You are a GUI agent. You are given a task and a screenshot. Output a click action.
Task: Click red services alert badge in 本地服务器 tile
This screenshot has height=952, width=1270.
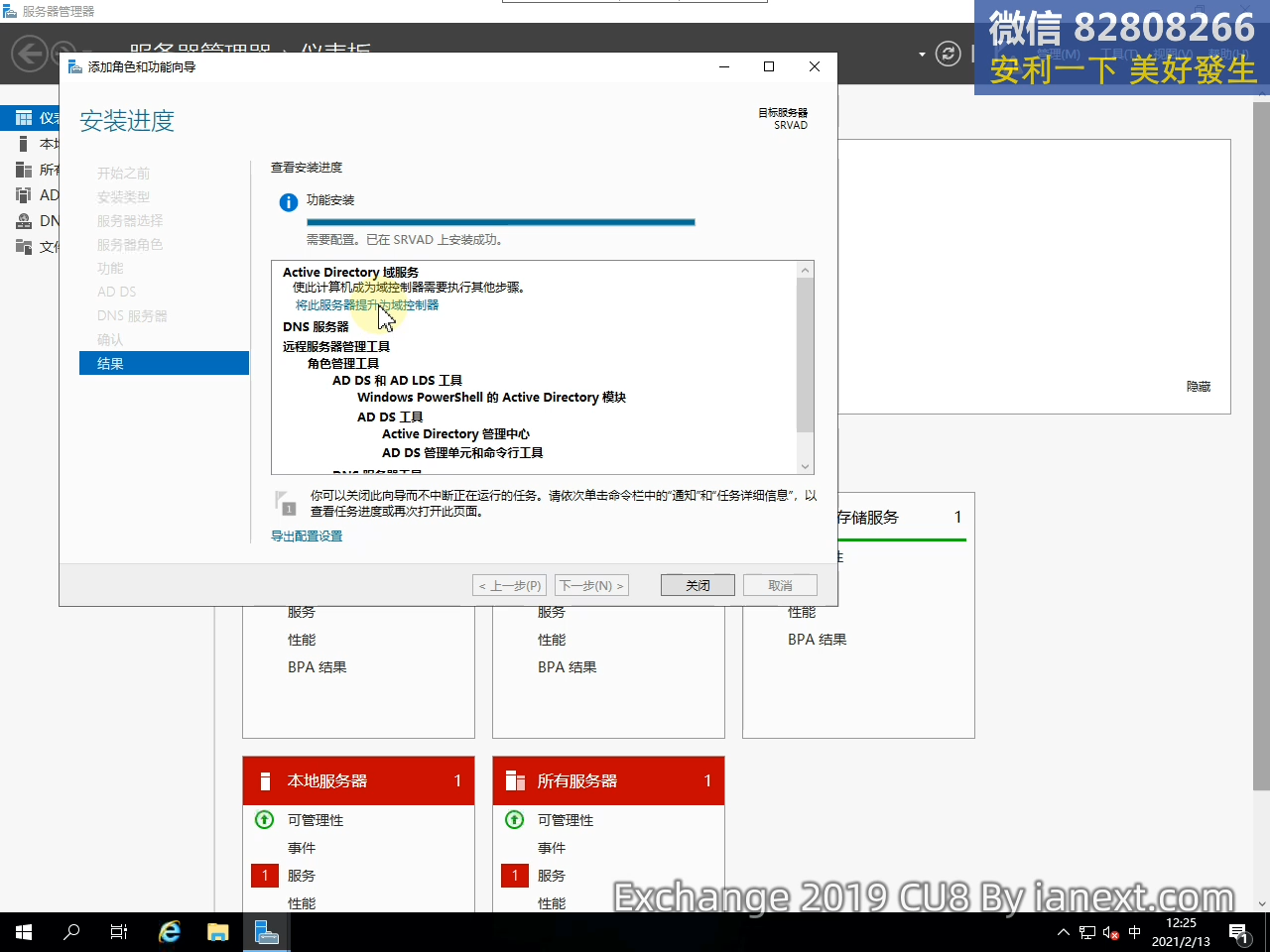point(265,876)
